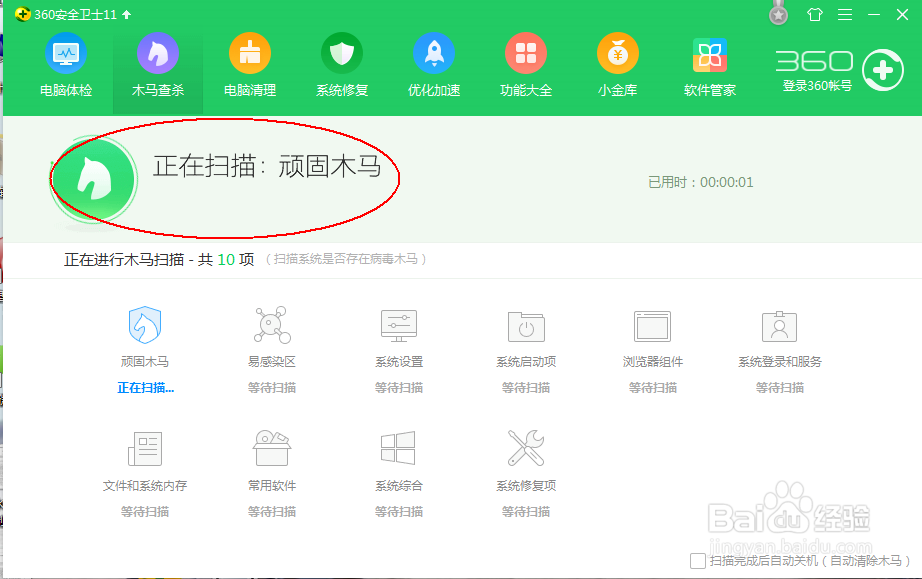Open the 功能大全 grid icon

coord(526,53)
